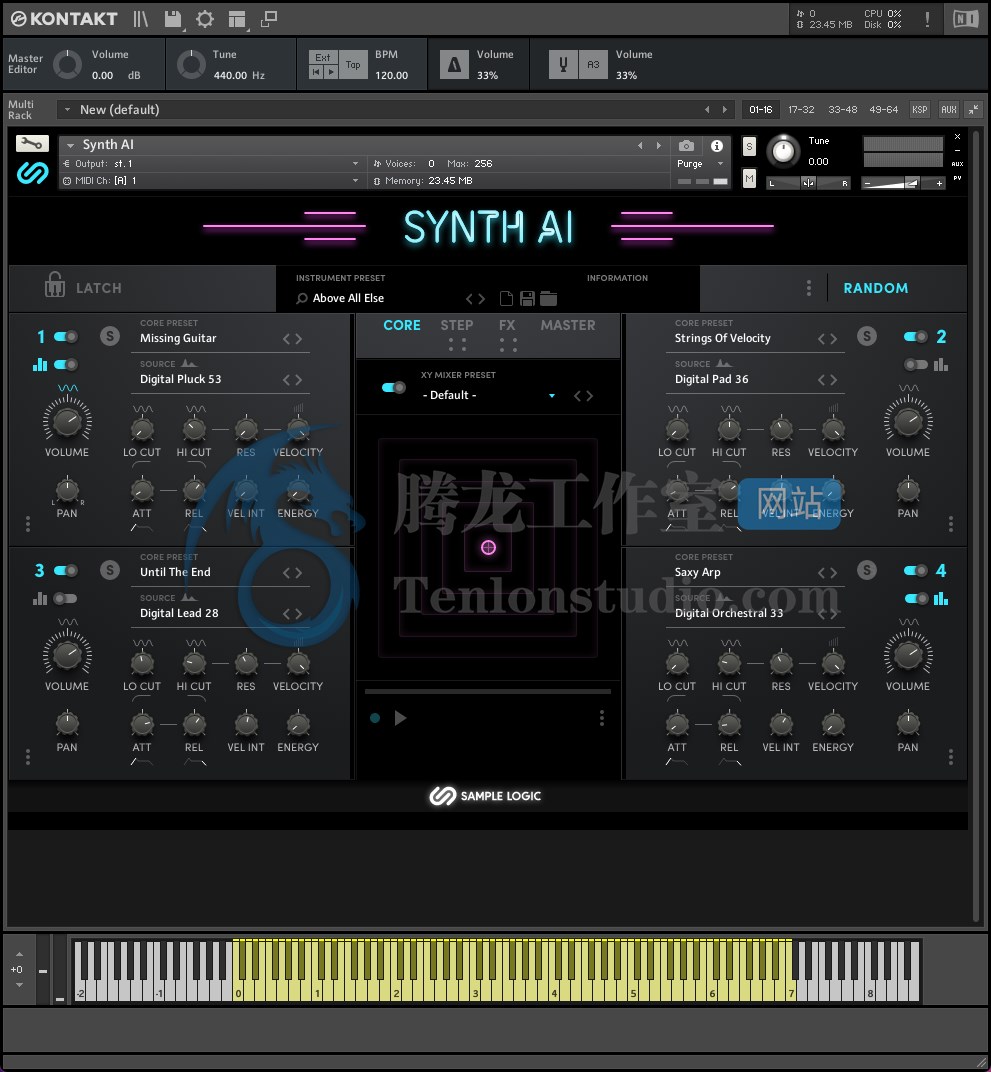The width and height of the screenshot is (991, 1072).
Task: Click the camera snapshot icon
Action: (x=686, y=146)
